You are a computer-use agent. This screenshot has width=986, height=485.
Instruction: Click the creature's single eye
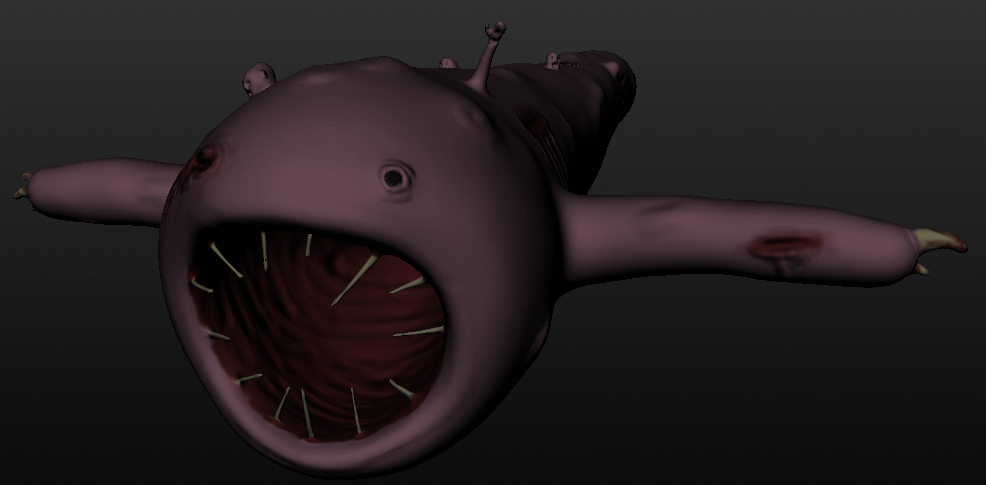[x=395, y=179]
